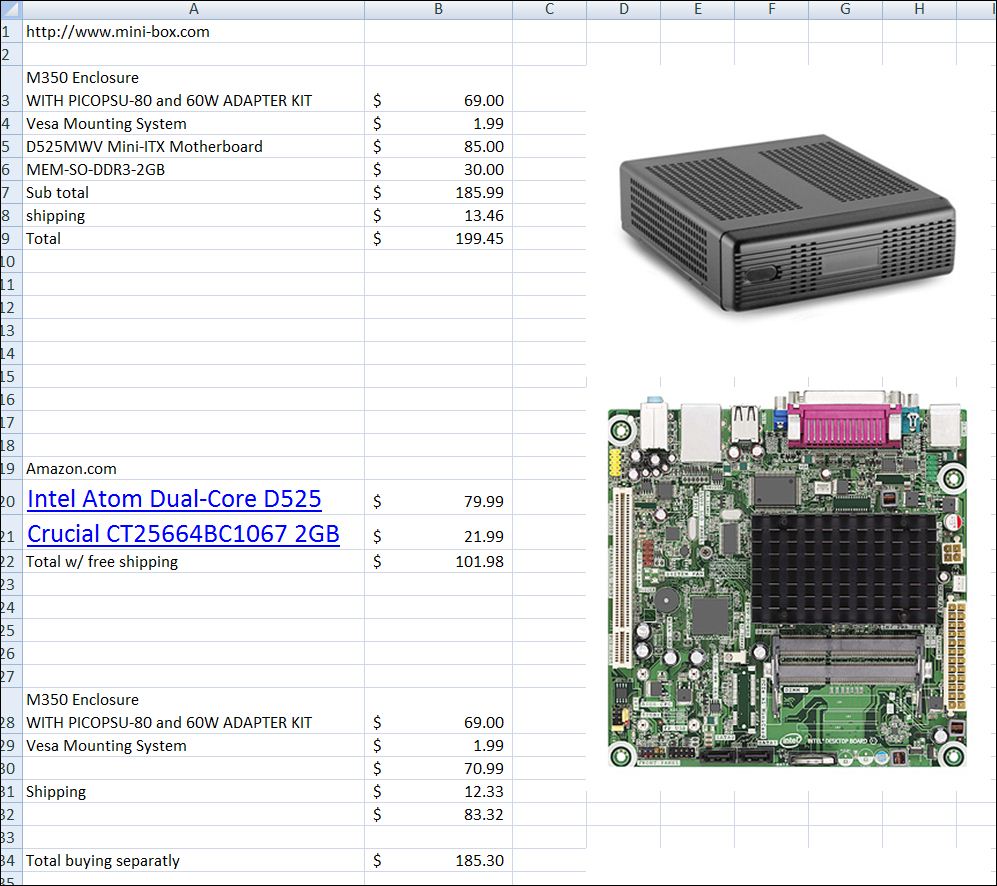
Task: Select the 'MEM-SO-DDR3-2GB' cell
Action: [194, 169]
